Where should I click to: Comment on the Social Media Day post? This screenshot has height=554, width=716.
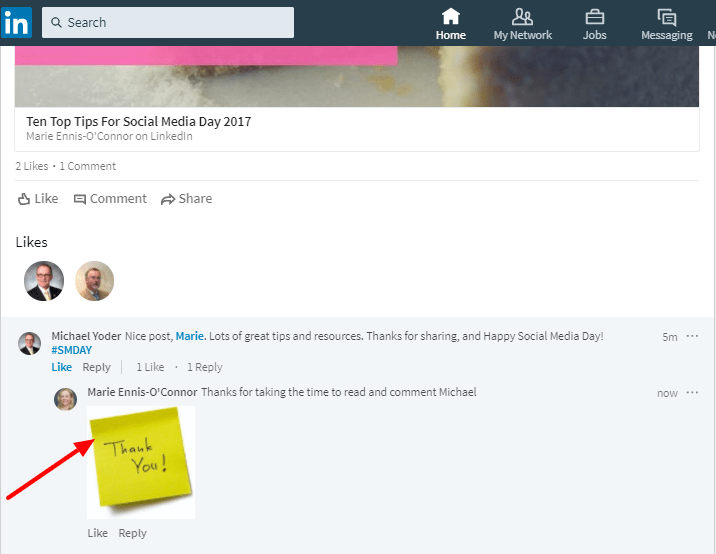tap(110, 199)
